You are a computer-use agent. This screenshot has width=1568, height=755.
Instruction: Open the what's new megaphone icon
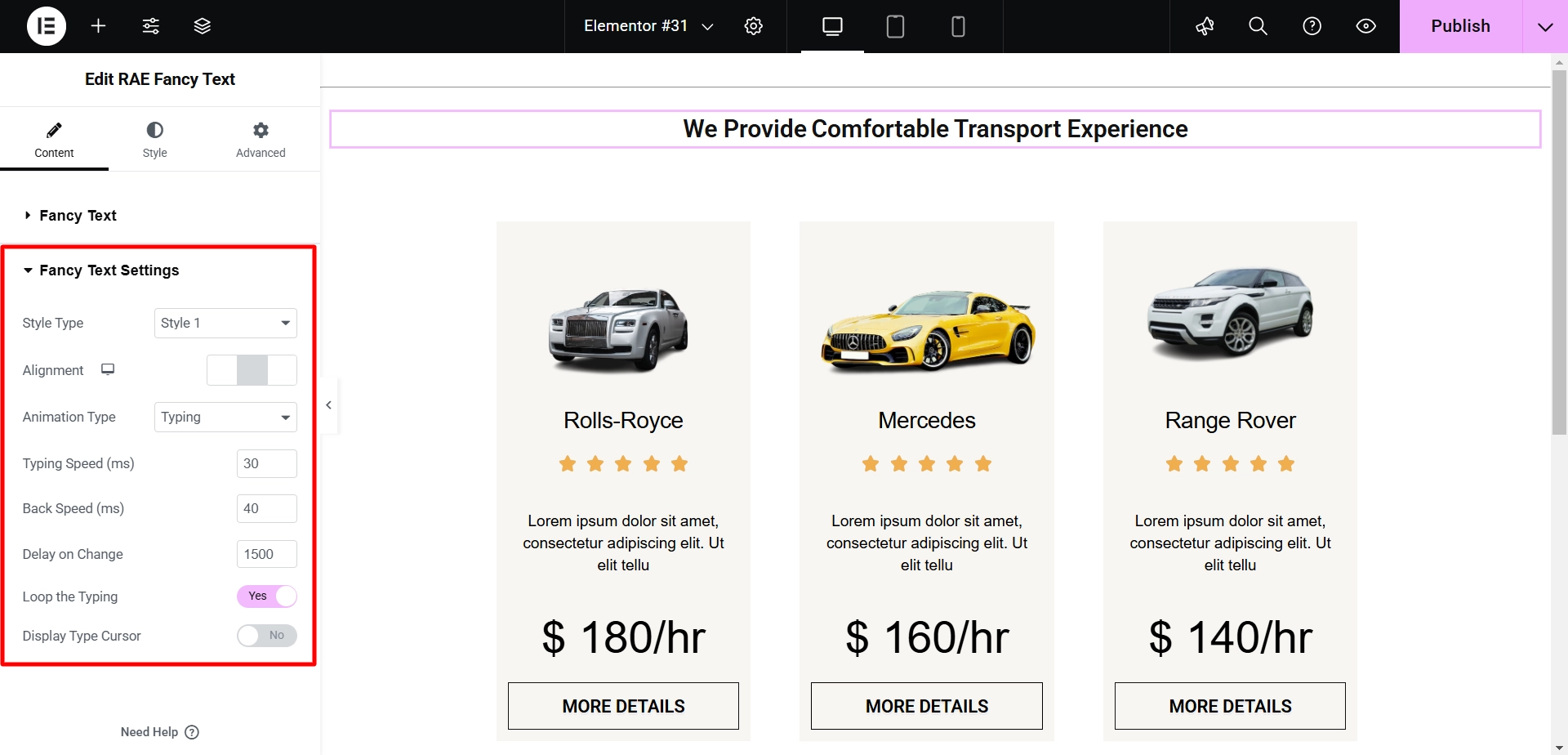[x=1205, y=26]
